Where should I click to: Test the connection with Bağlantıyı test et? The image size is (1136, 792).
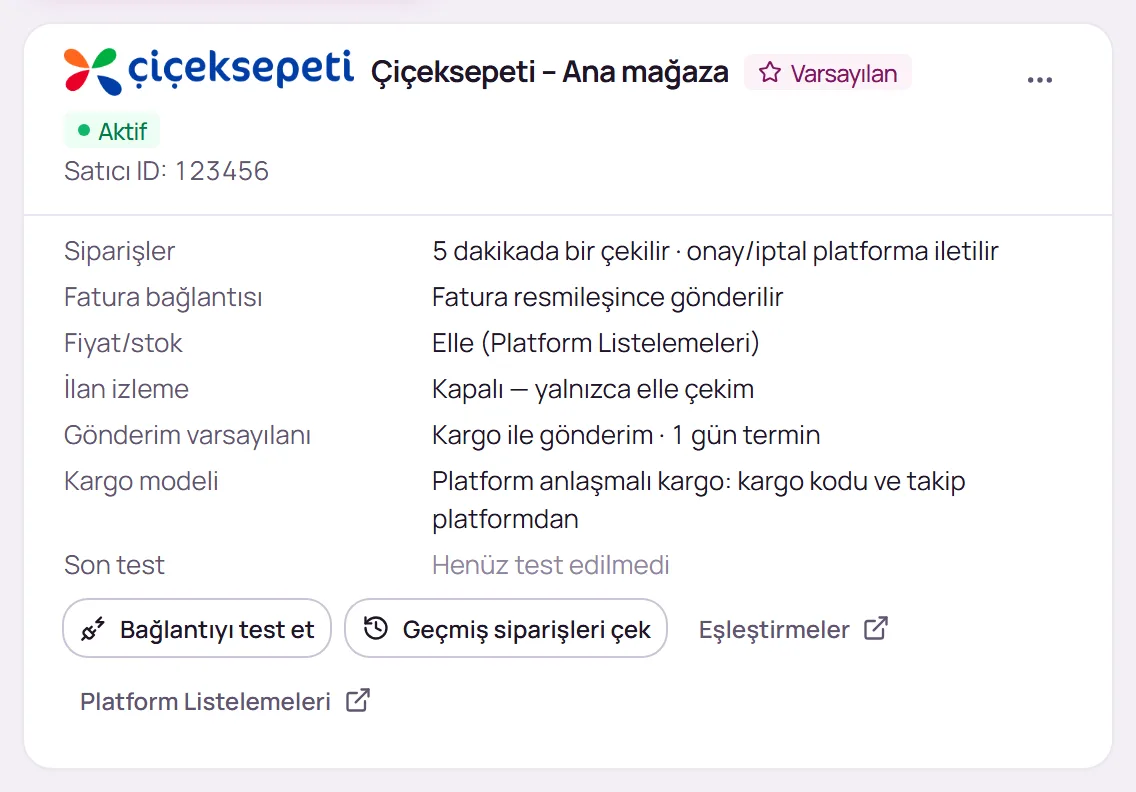point(197,628)
